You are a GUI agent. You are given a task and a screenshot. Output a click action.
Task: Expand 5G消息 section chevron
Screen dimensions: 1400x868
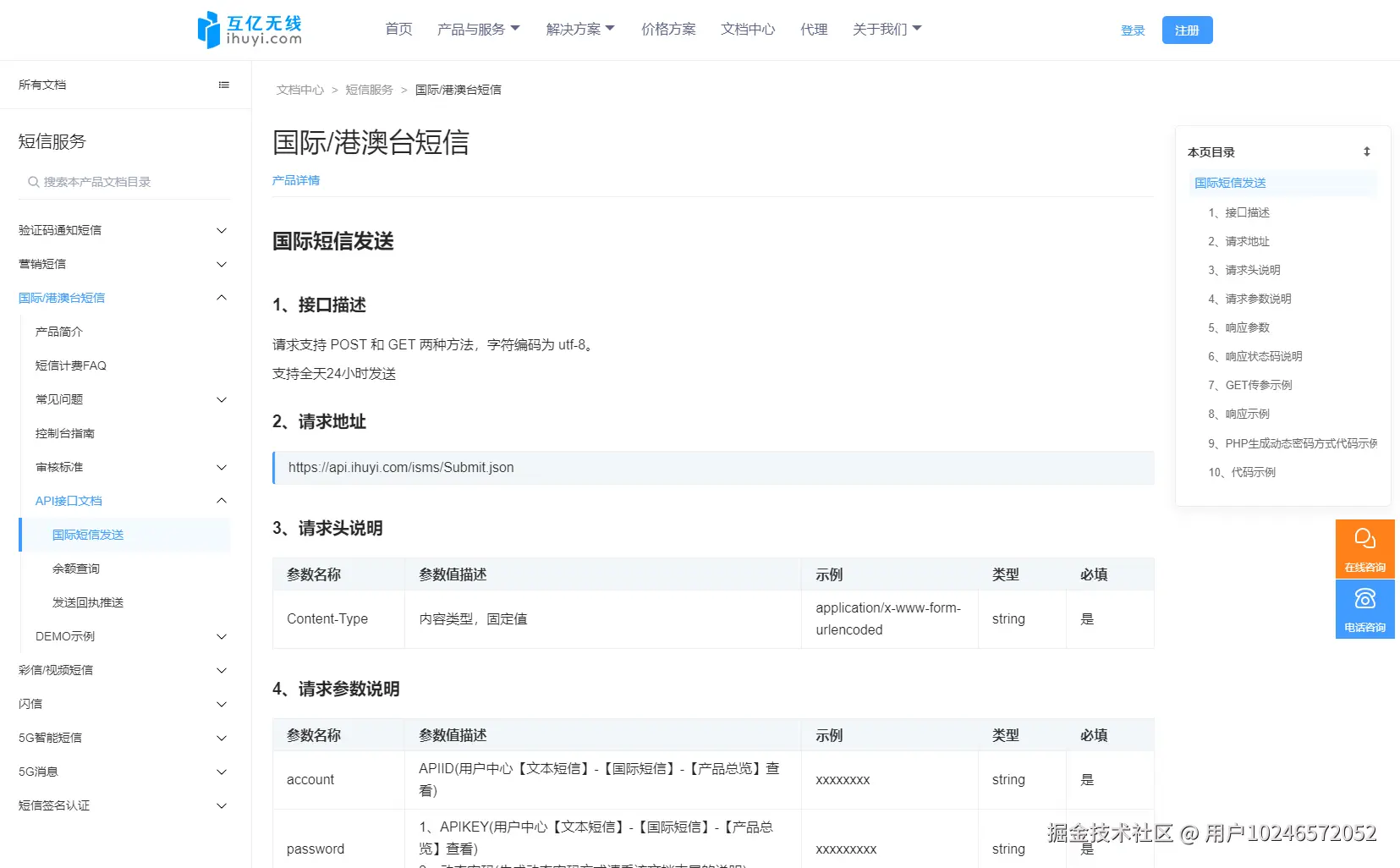(x=222, y=772)
